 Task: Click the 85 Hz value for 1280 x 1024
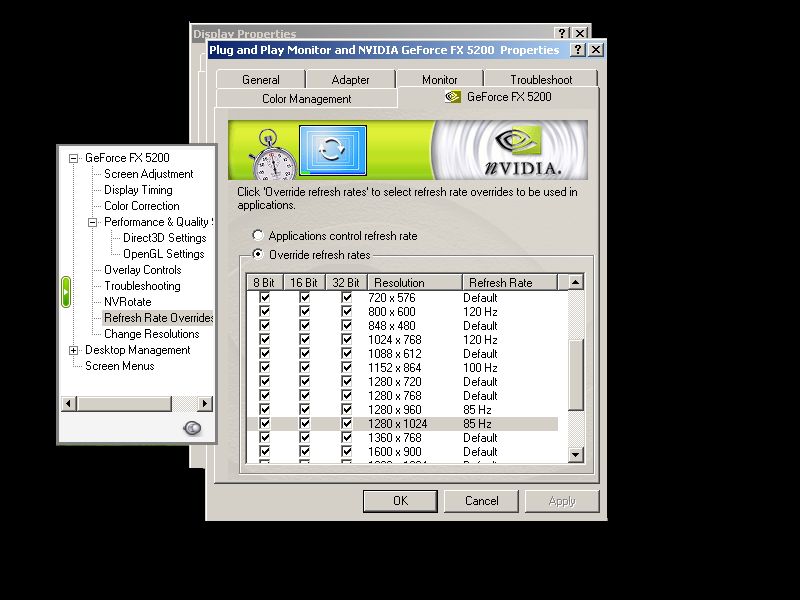(x=477, y=424)
